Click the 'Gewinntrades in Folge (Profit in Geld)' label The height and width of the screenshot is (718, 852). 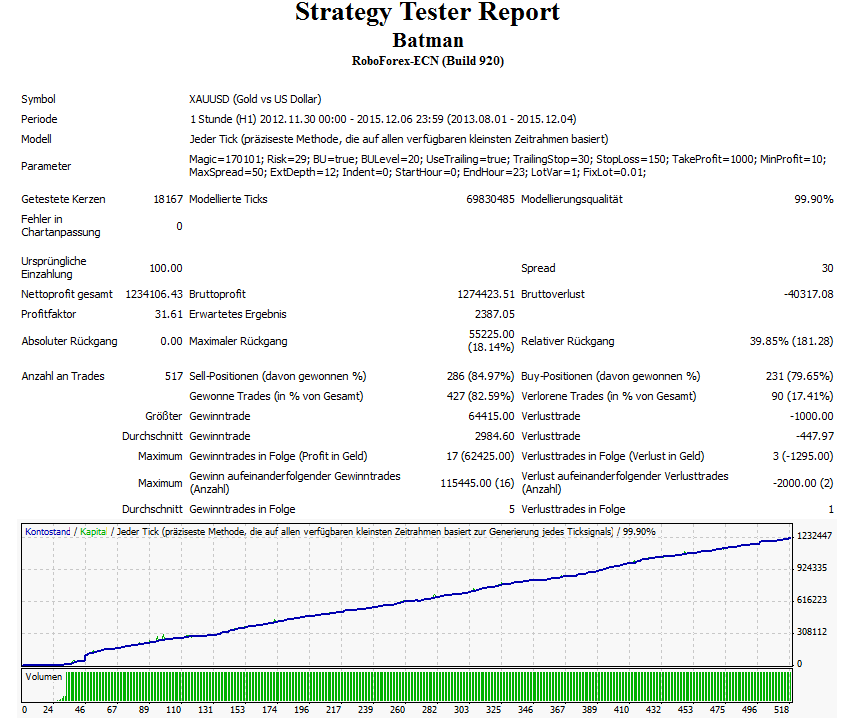(x=278, y=457)
